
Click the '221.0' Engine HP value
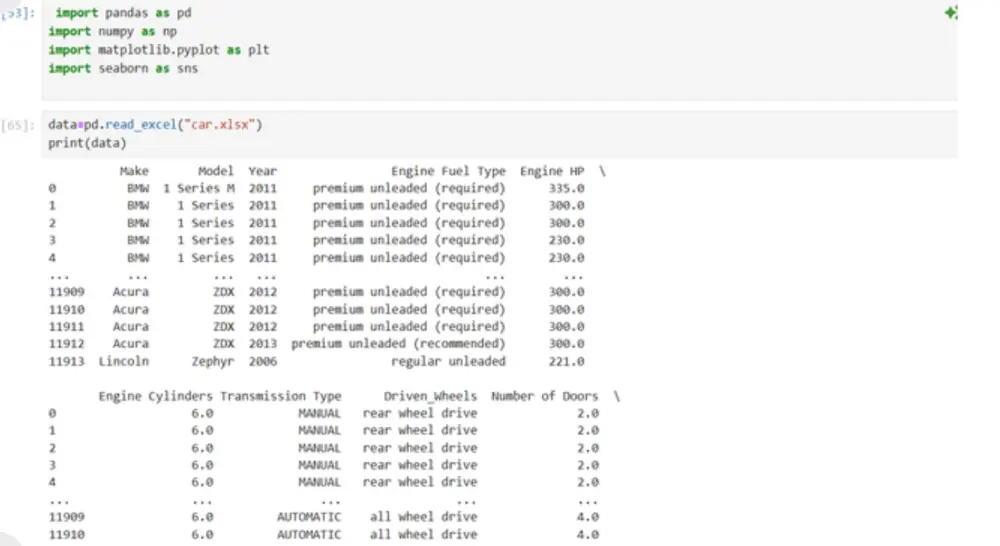click(x=566, y=361)
